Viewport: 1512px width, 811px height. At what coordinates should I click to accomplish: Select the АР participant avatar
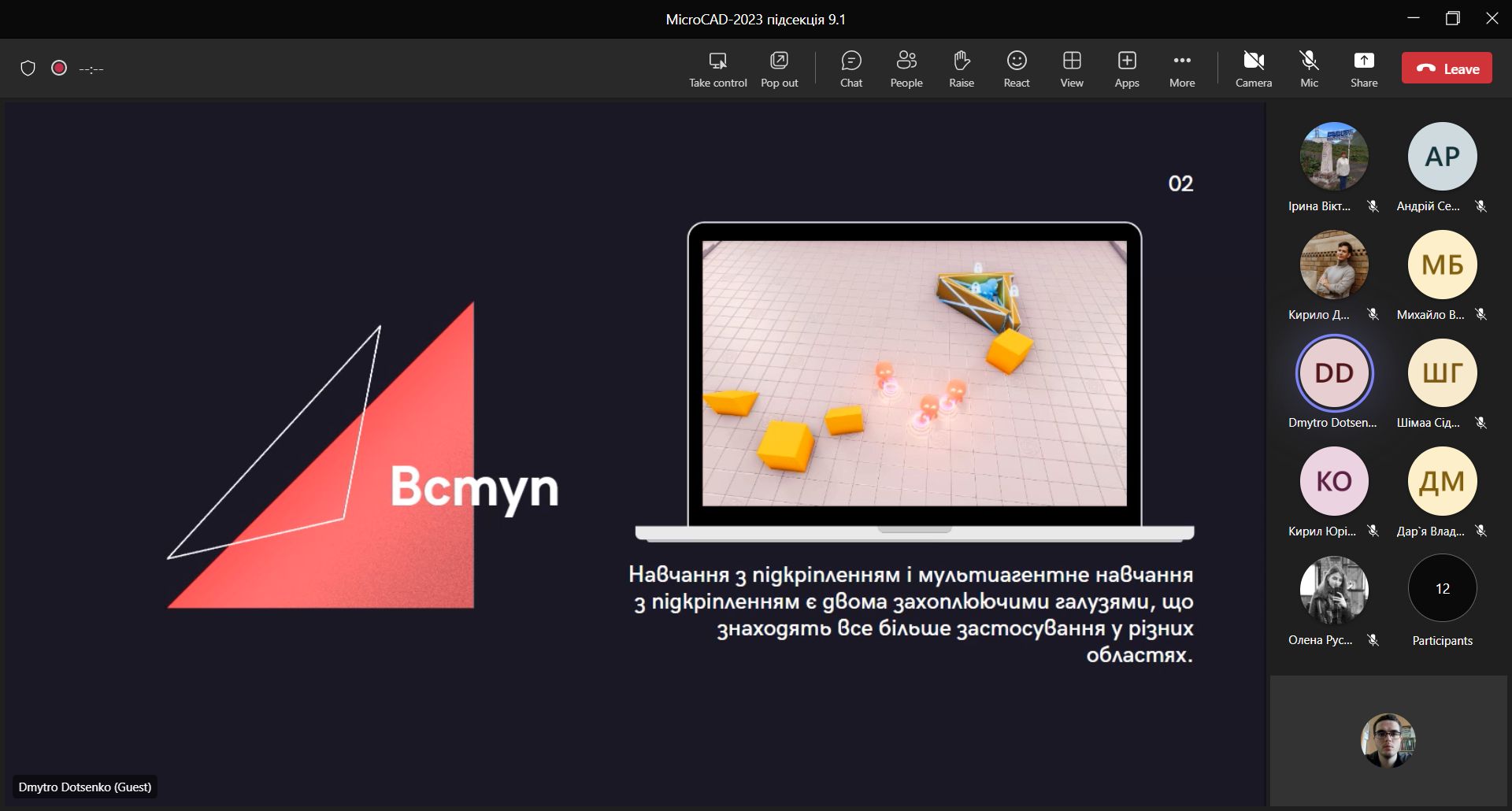pos(1442,157)
